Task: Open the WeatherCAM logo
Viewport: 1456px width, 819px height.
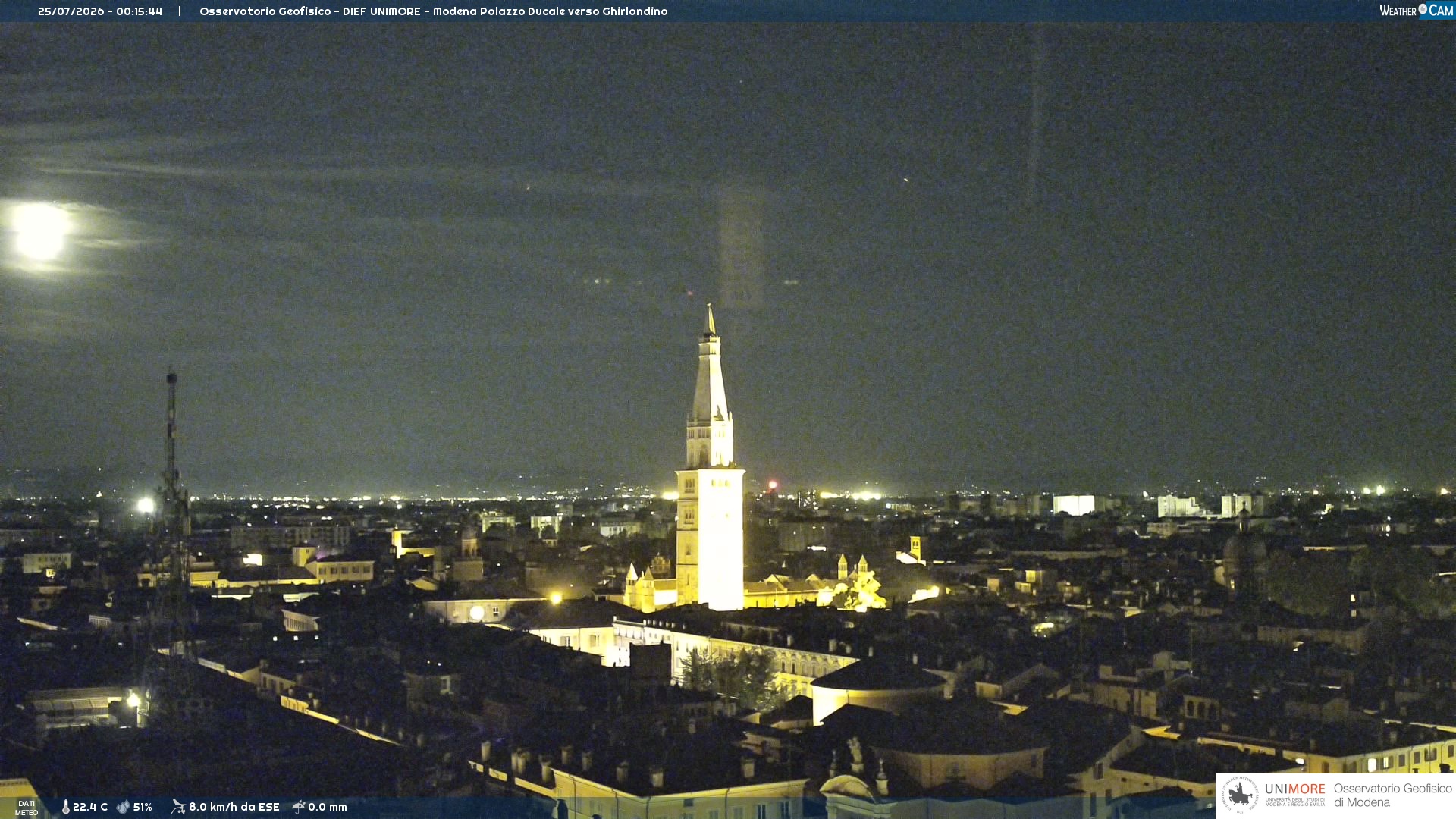Action: tap(1416, 11)
